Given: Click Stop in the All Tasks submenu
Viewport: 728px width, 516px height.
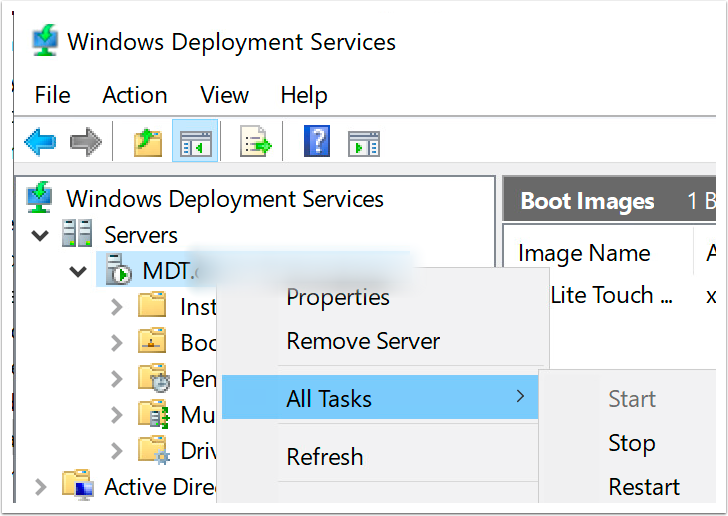Looking at the screenshot, I should click(x=631, y=443).
